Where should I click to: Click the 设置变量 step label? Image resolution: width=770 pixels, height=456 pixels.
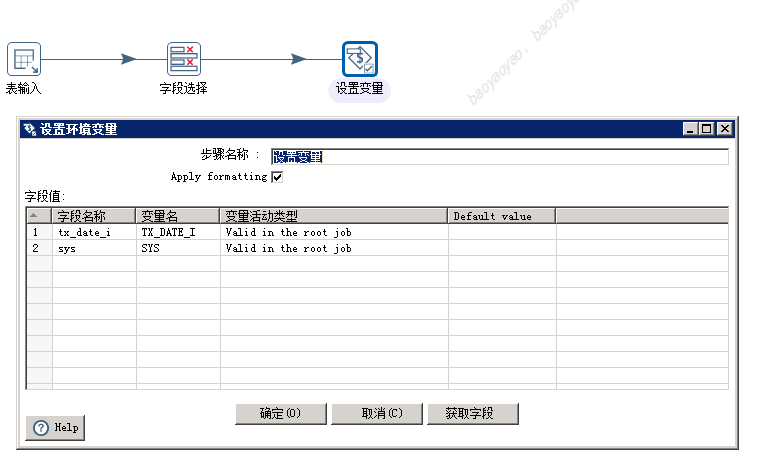point(359,89)
